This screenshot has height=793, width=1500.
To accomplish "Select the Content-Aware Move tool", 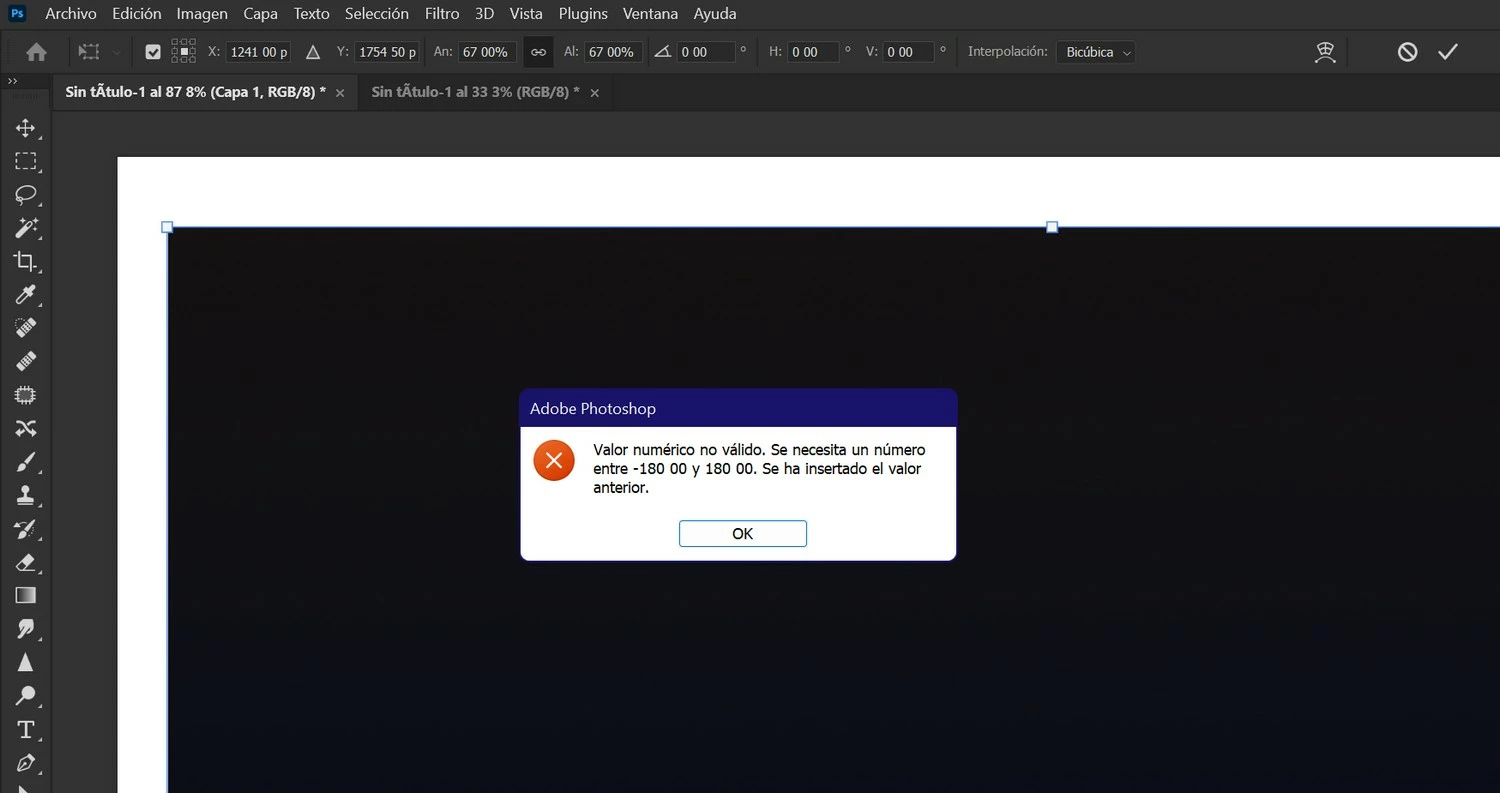I will [x=26, y=428].
